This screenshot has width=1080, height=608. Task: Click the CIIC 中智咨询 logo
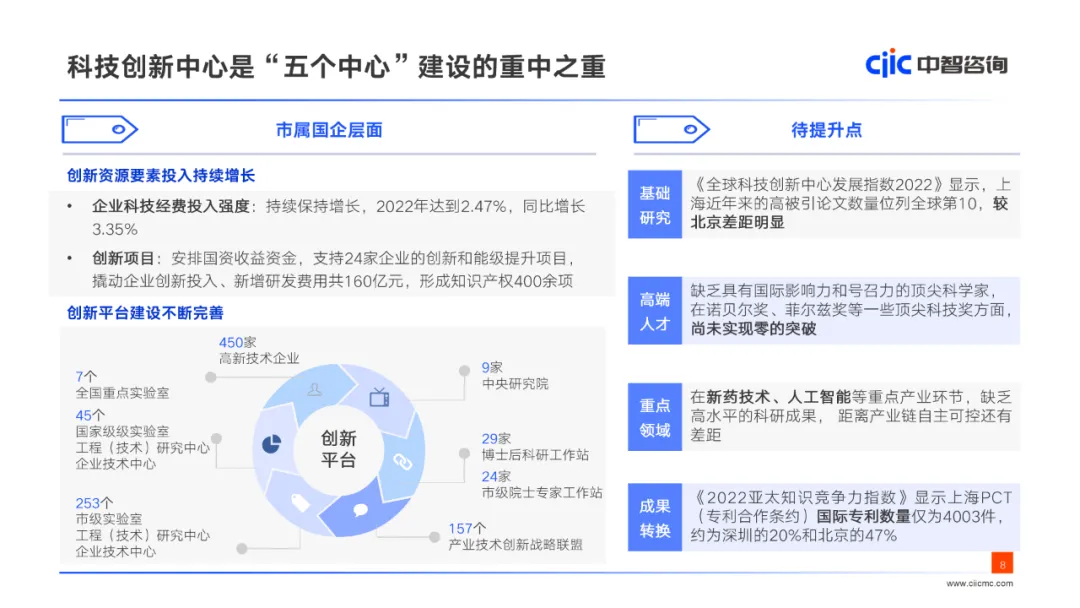[936, 64]
